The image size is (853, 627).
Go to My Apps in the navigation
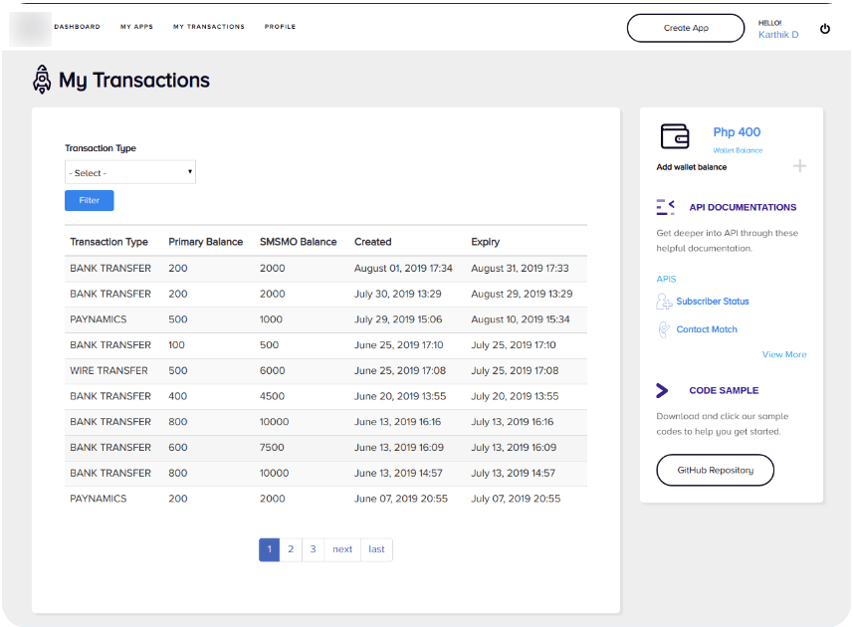[x=137, y=27]
